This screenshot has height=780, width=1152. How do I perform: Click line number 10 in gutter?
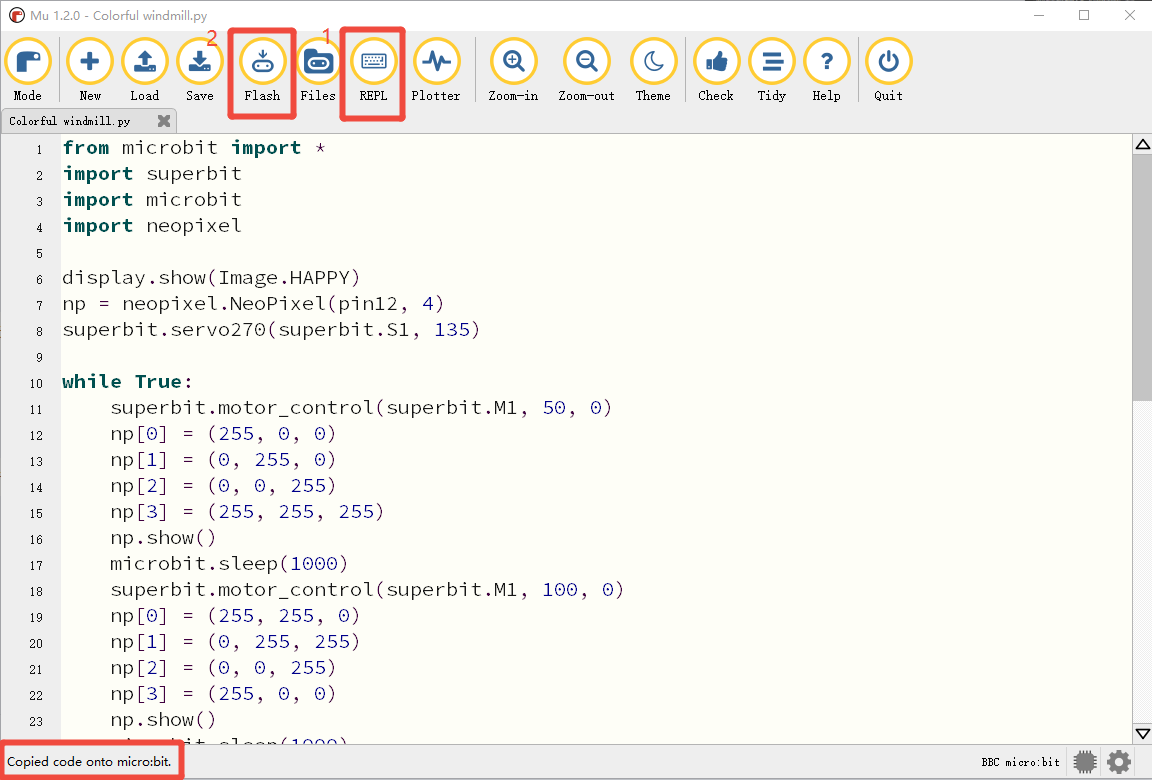pos(36,383)
